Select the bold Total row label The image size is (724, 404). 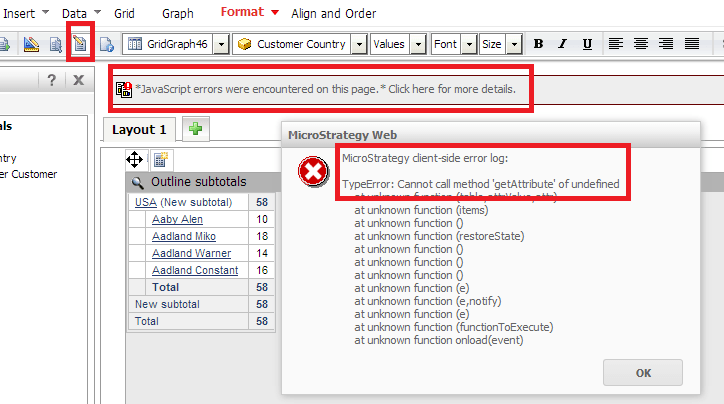[x=165, y=287]
